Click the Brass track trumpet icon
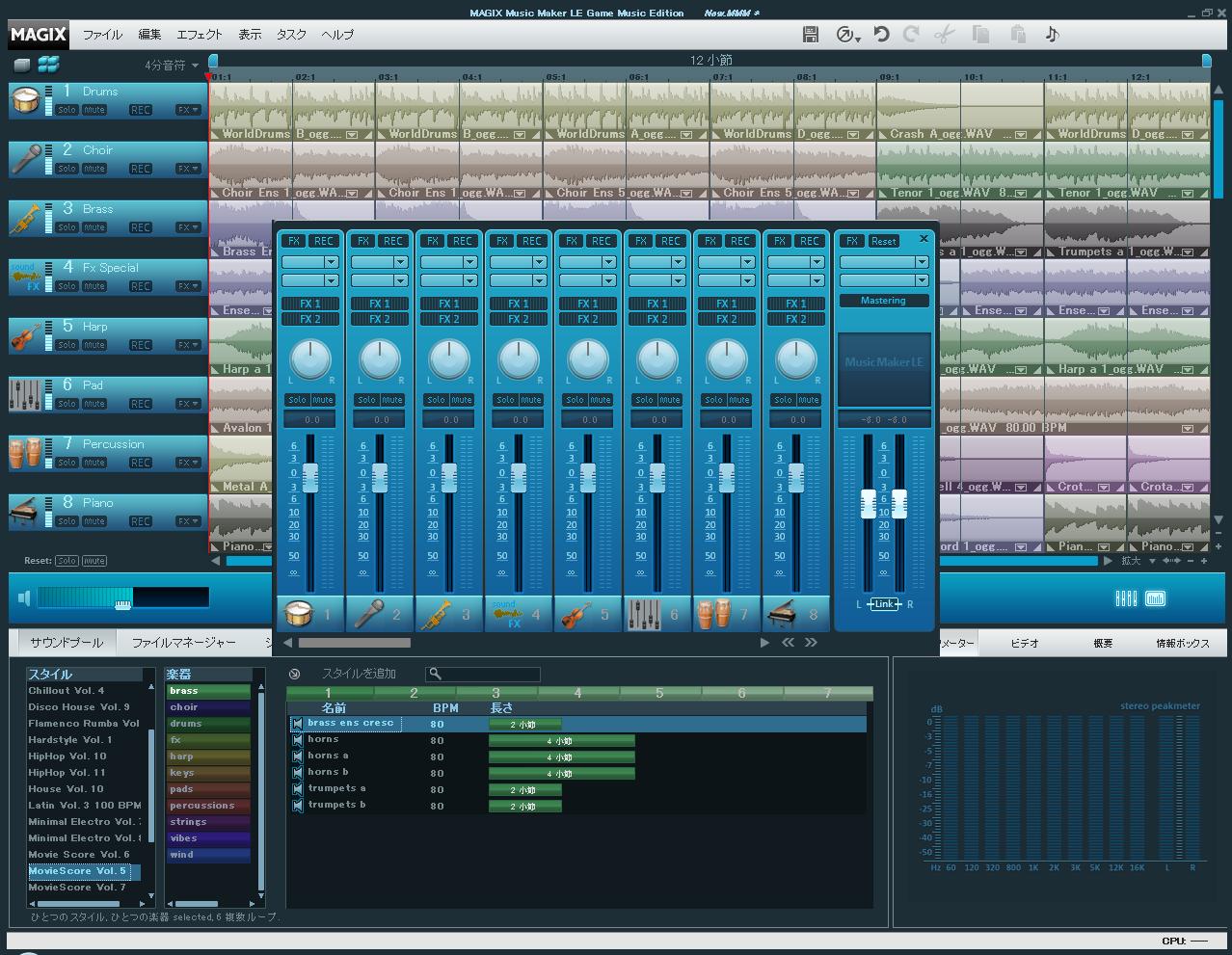 click(25, 218)
